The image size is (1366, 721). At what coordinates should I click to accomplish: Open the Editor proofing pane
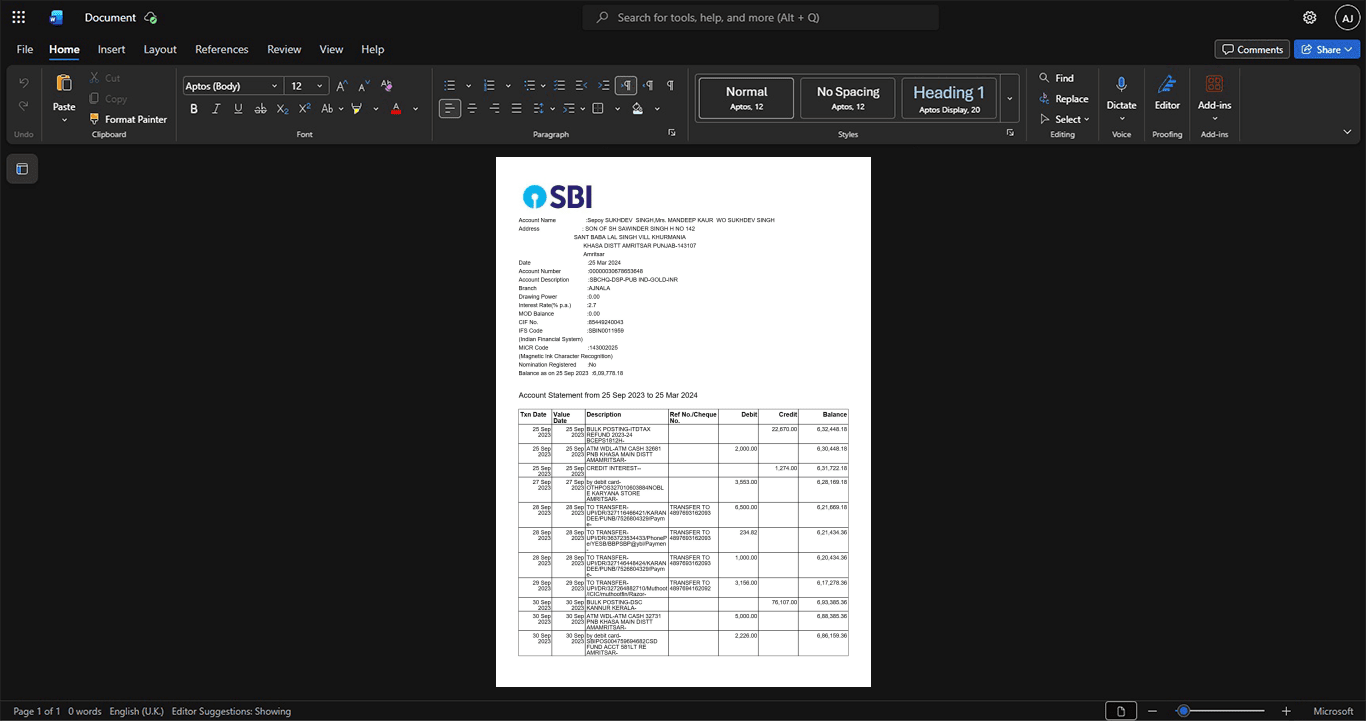point(1167,93)
